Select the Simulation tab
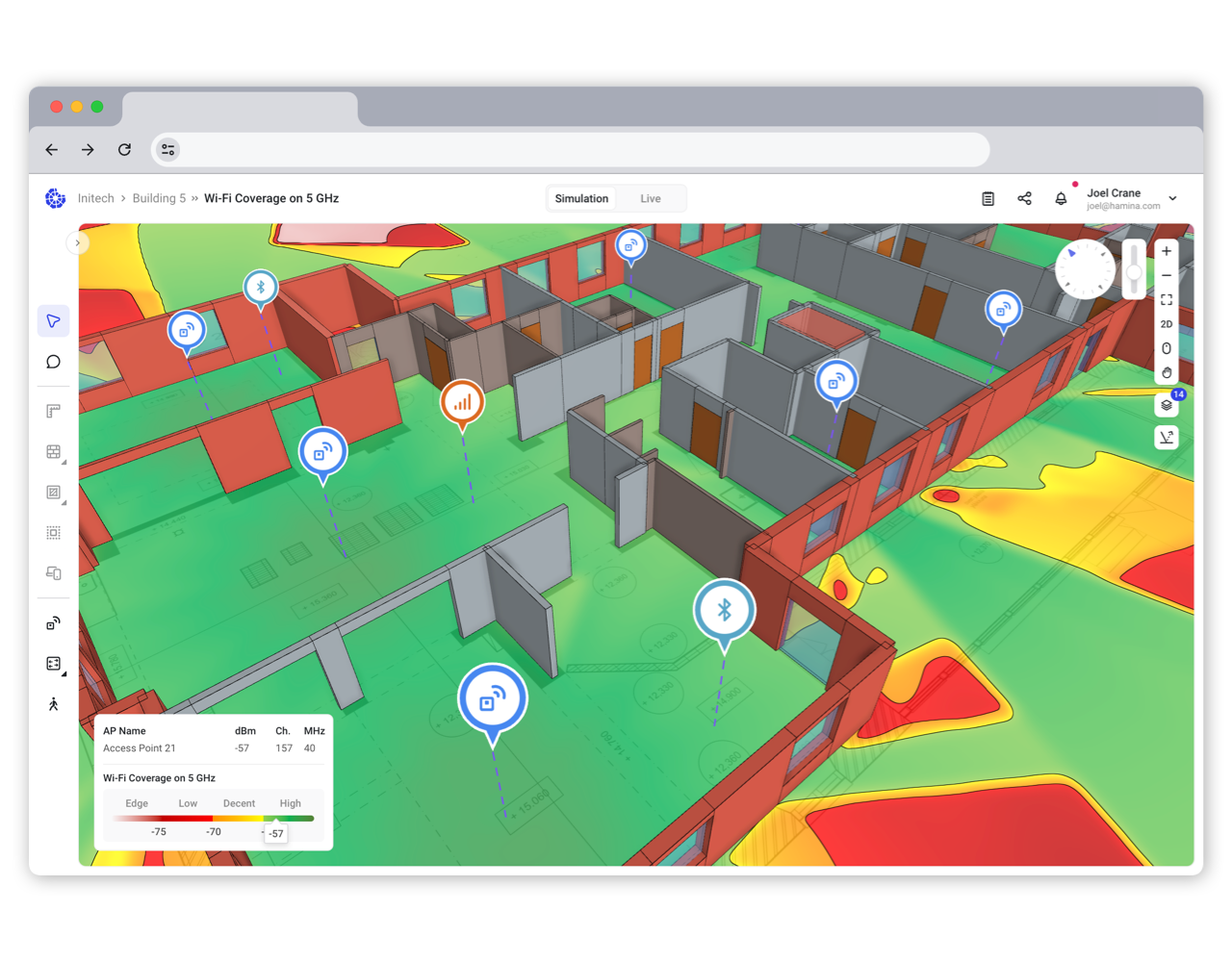The width and height of the screenshot is (1232, 962). click(581, 198)
